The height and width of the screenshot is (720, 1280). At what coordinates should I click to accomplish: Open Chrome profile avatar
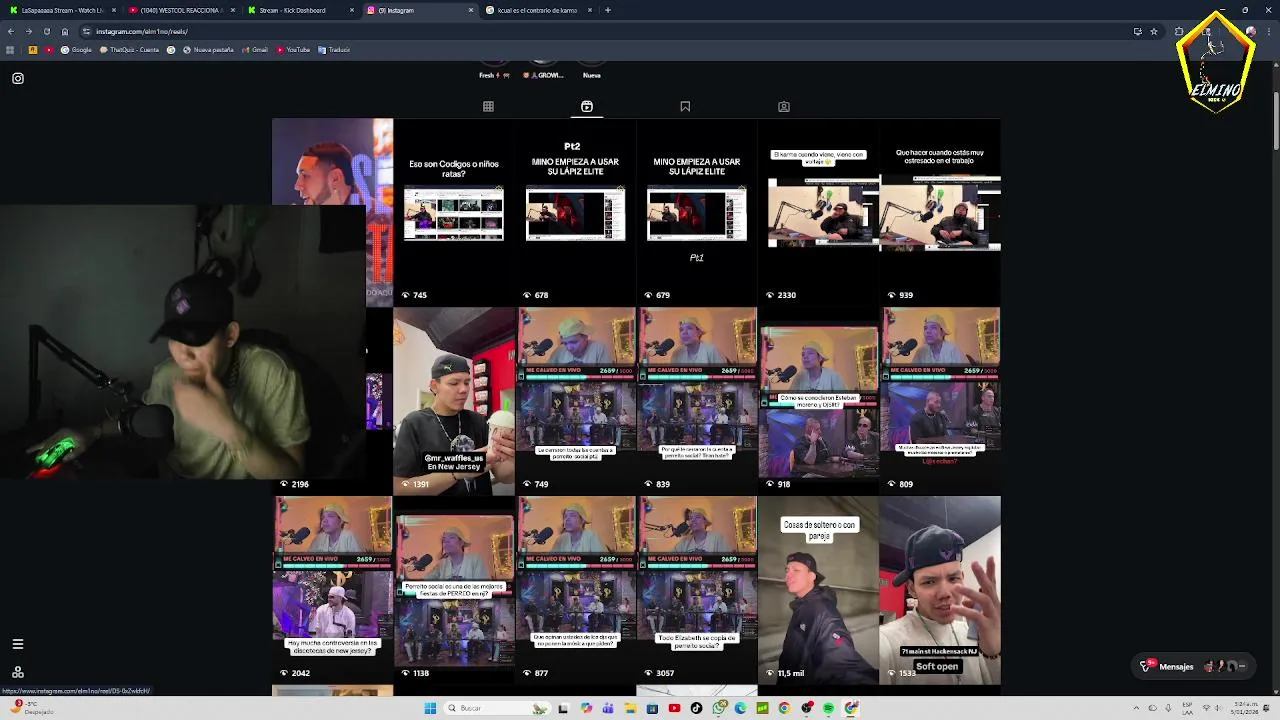1250,31
